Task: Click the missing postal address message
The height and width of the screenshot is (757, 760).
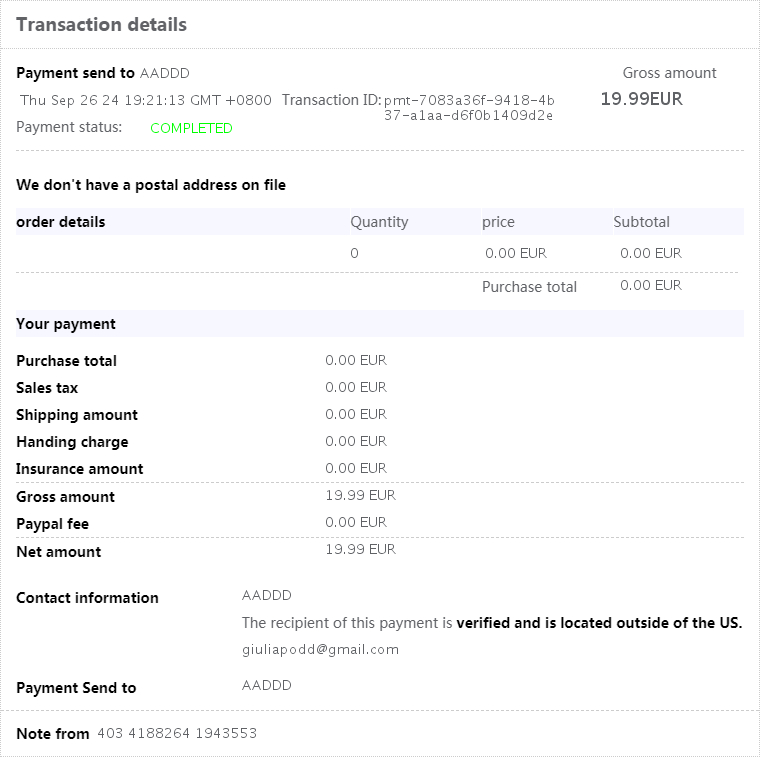Action: tap(151, 185)
